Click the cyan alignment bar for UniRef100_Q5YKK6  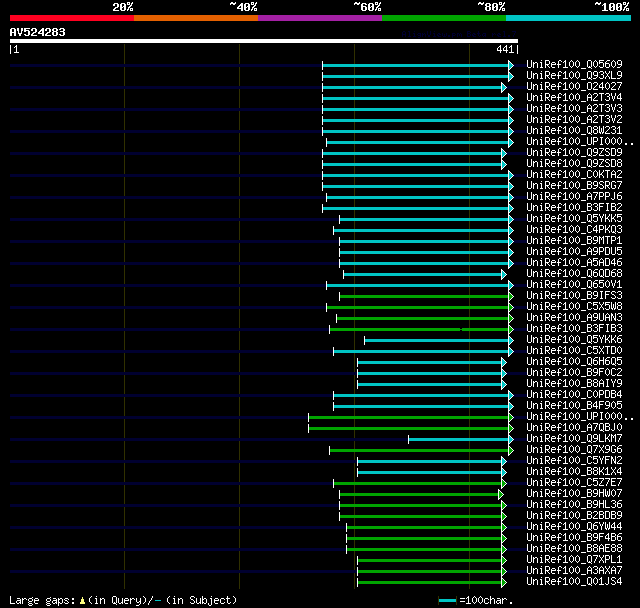tap(436, 341)
